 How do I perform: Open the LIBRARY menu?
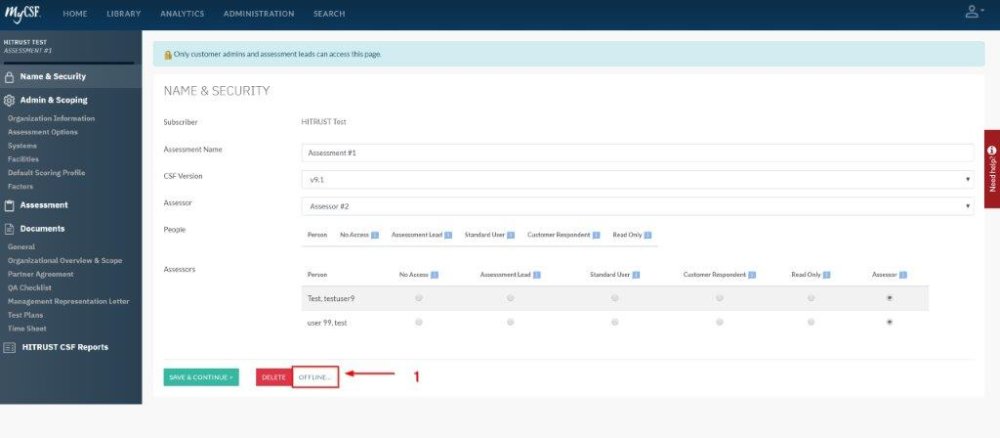click(x=124, y=13)
